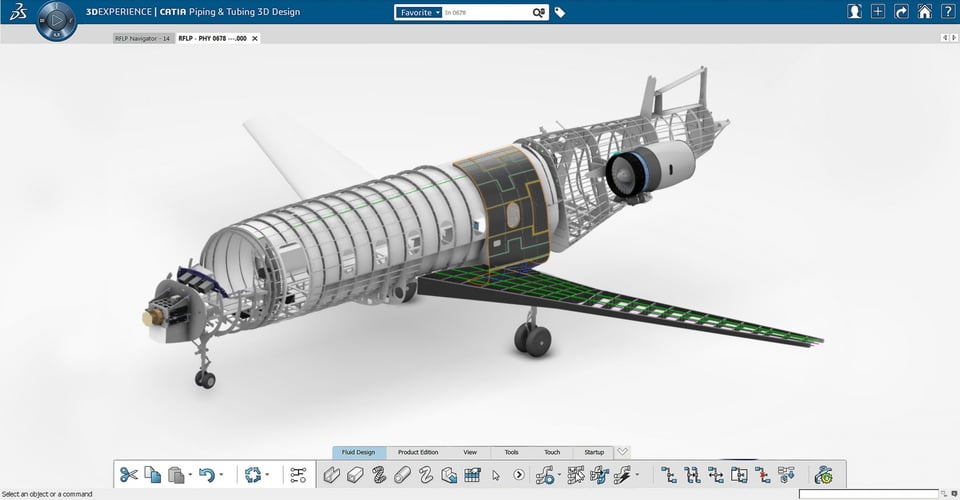Image resolution: width=960 pixels, height=500 pixels.
Task: Click the tag icon beside search
Action: (560, 13)
